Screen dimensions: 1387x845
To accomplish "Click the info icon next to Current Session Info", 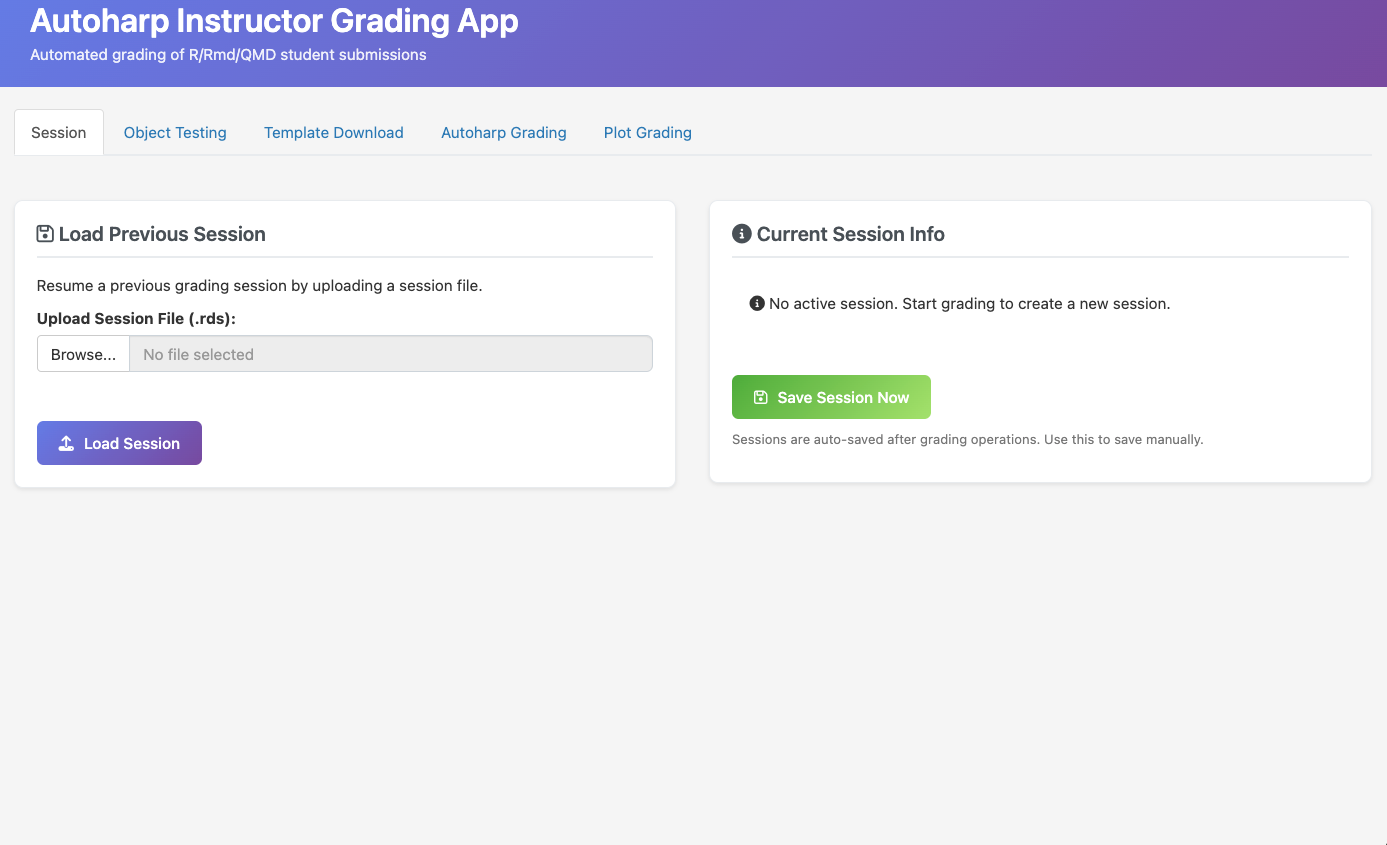I will pyautogui.click(x=740, y=233).
